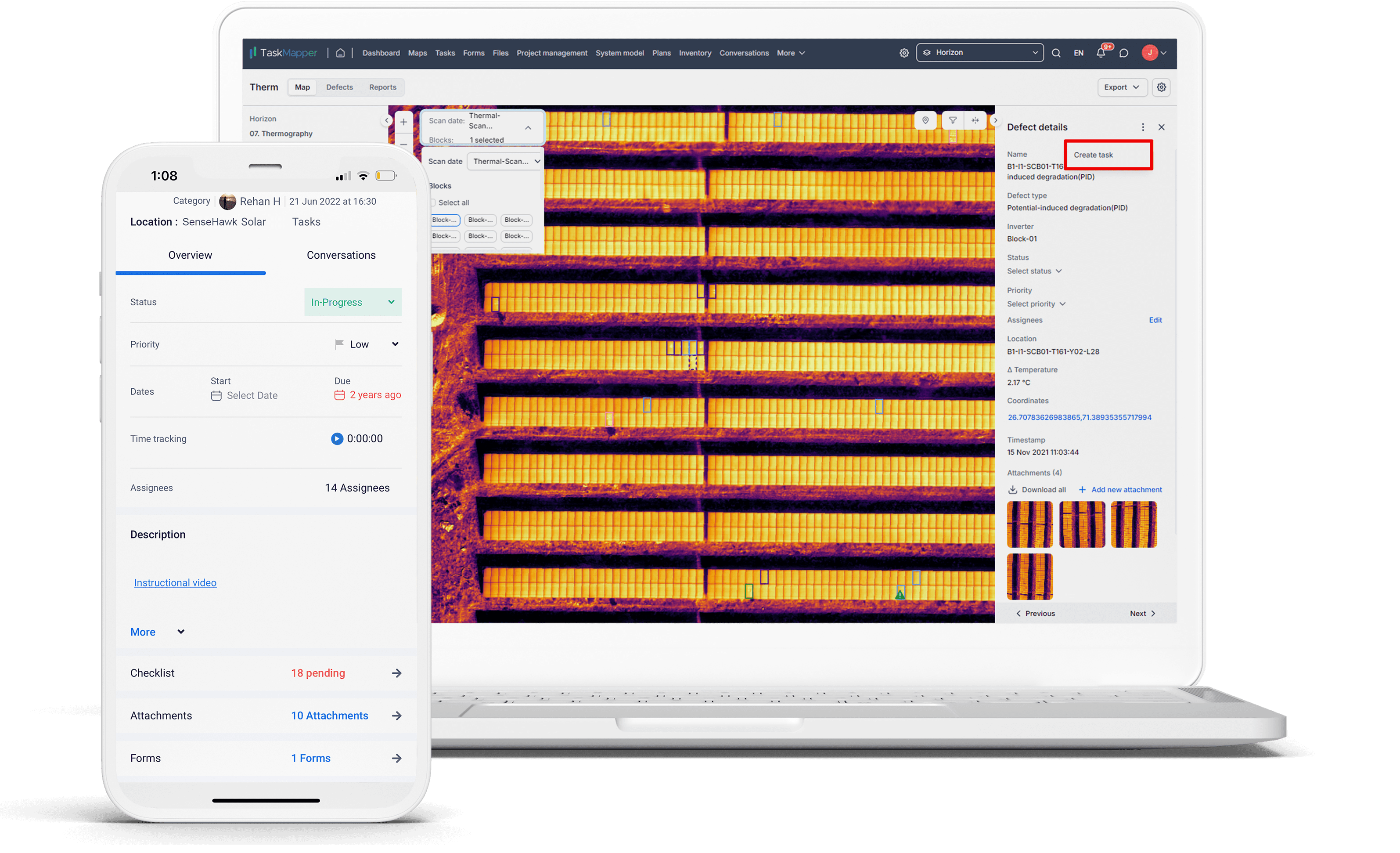
Task: Switch to the Defects tab
Action: (x=339, y=87)
